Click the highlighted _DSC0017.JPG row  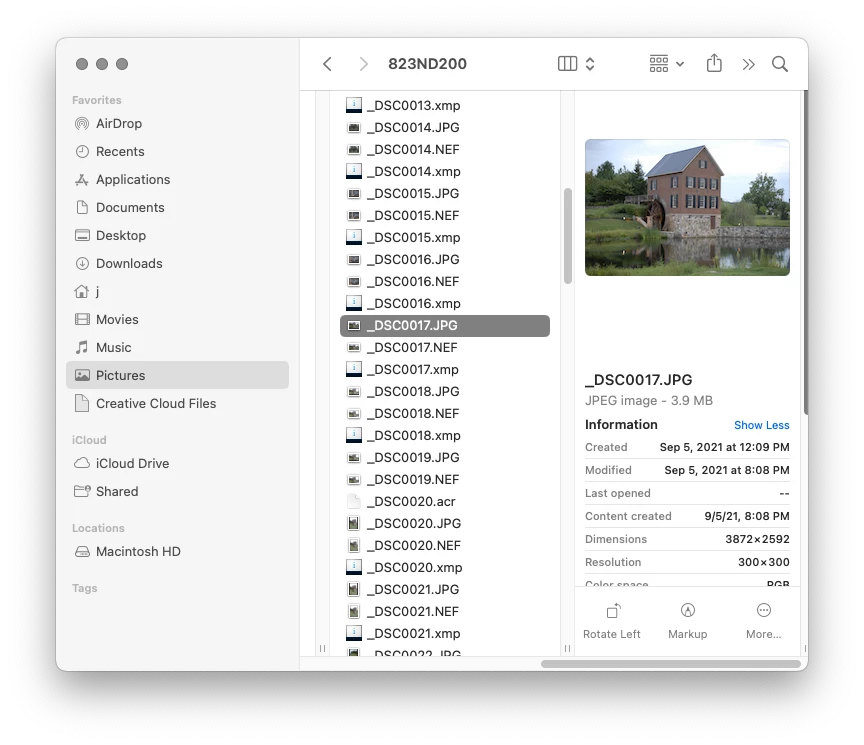[x=445, y=326]
